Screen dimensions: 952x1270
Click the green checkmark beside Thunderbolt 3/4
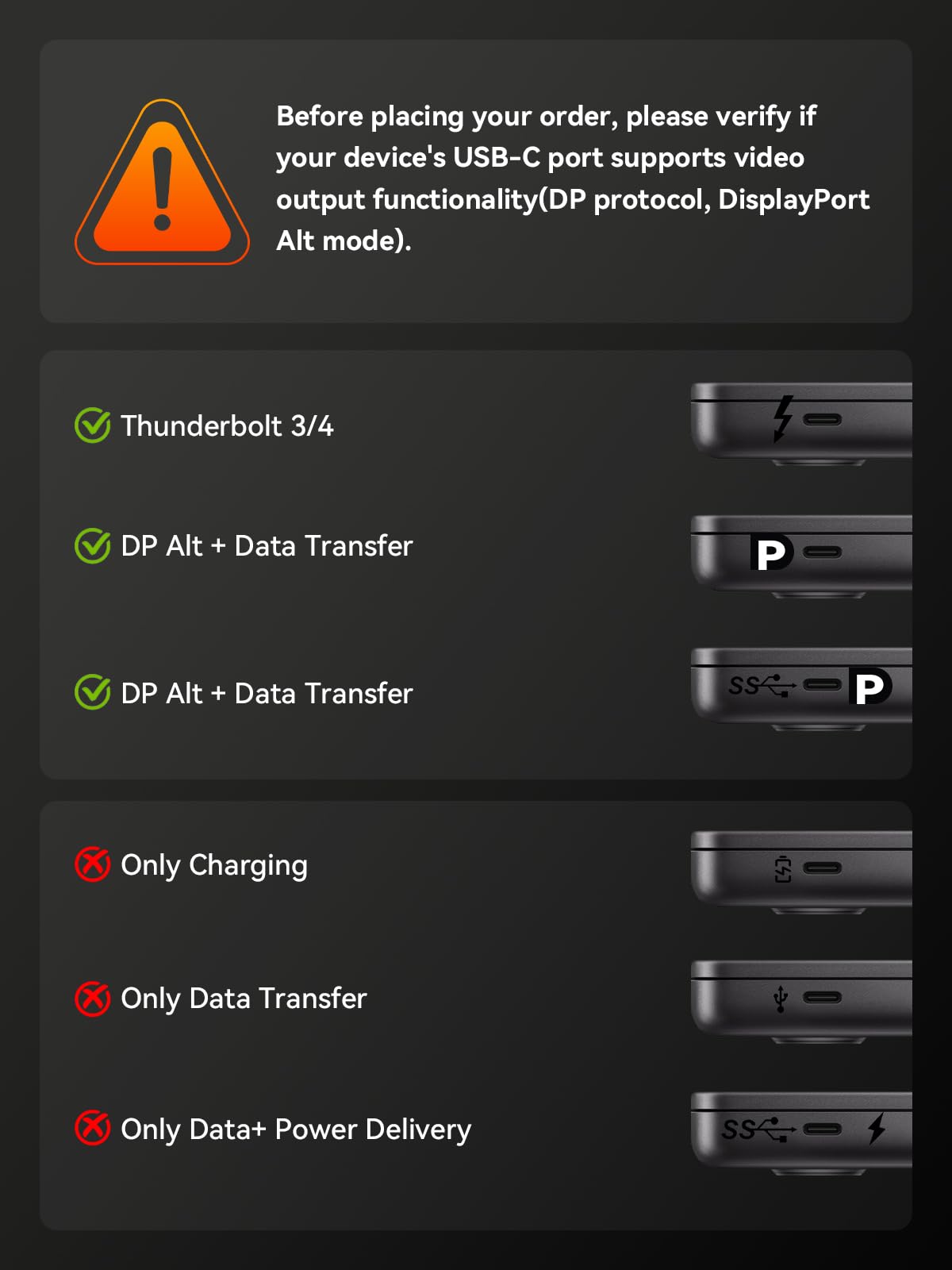[93, 425]
